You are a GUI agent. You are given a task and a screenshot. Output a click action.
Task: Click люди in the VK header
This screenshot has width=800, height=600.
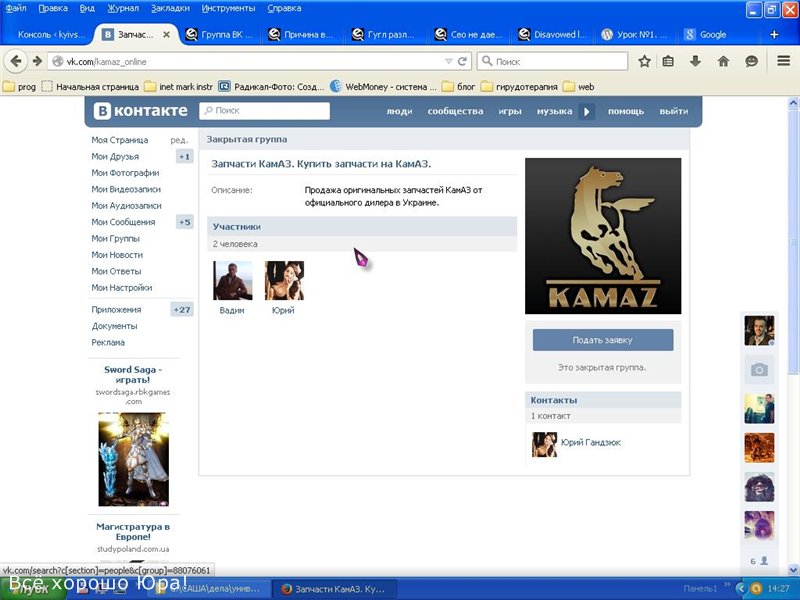(399, 111)
